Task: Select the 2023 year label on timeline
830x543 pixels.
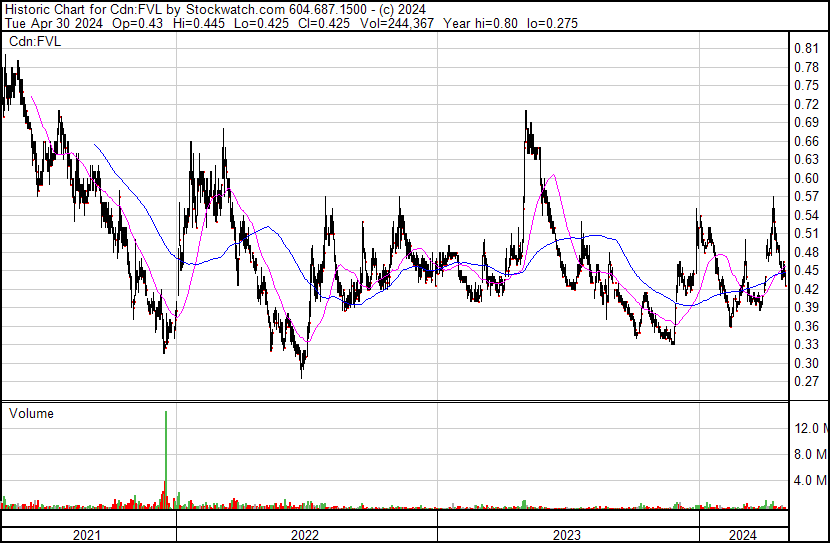Action: coord(566,535)
